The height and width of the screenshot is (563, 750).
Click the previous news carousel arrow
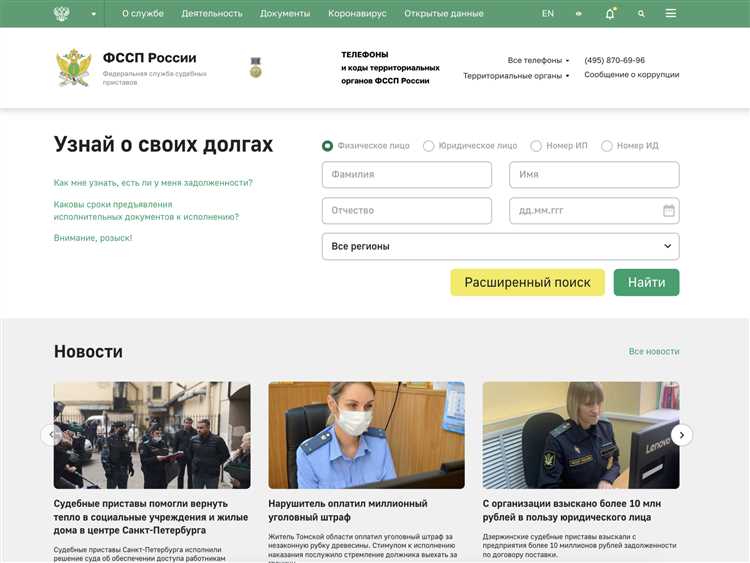tap(51, 435)
